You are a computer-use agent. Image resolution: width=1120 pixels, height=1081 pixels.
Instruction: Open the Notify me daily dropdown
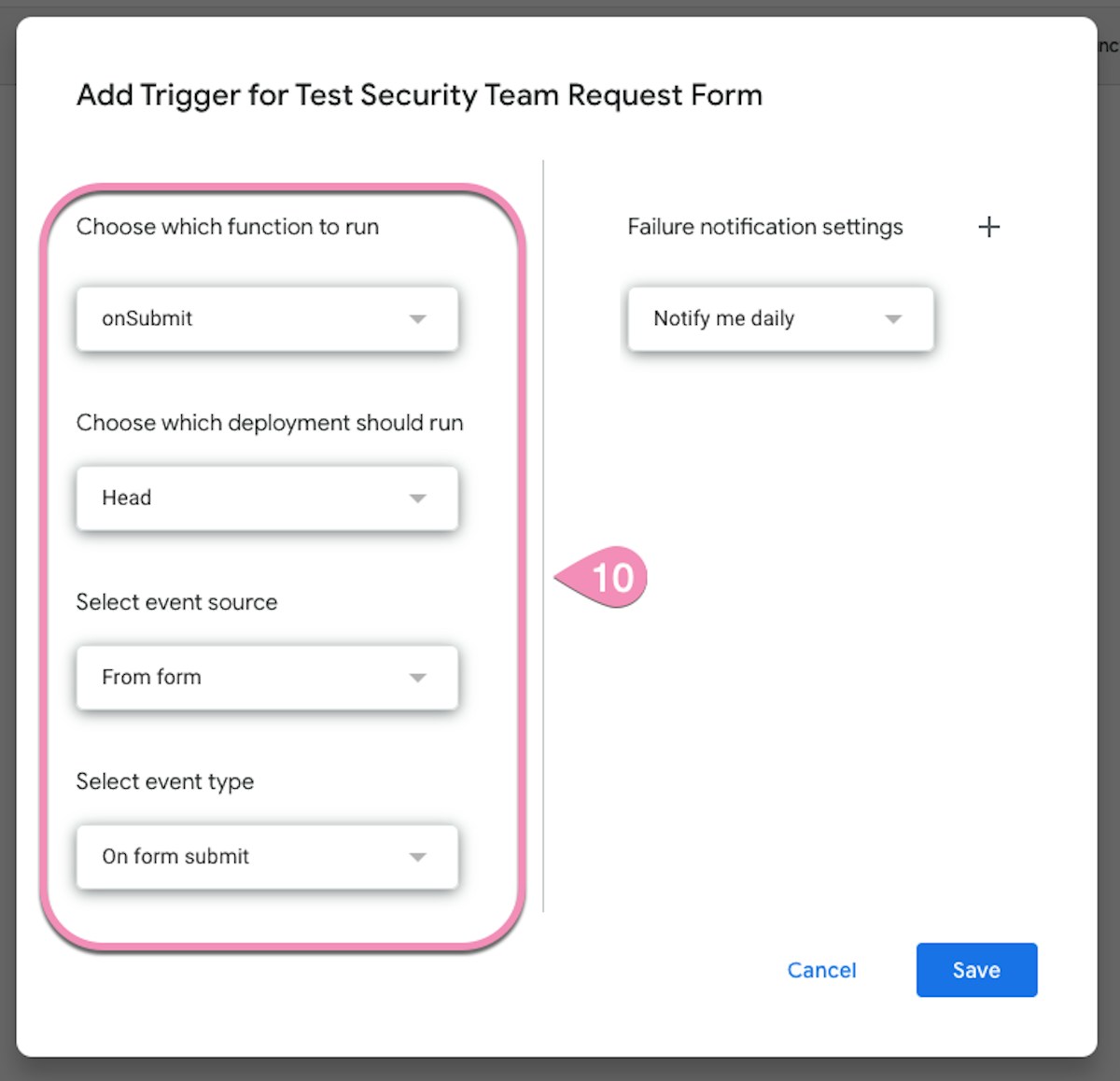(779, 319)
